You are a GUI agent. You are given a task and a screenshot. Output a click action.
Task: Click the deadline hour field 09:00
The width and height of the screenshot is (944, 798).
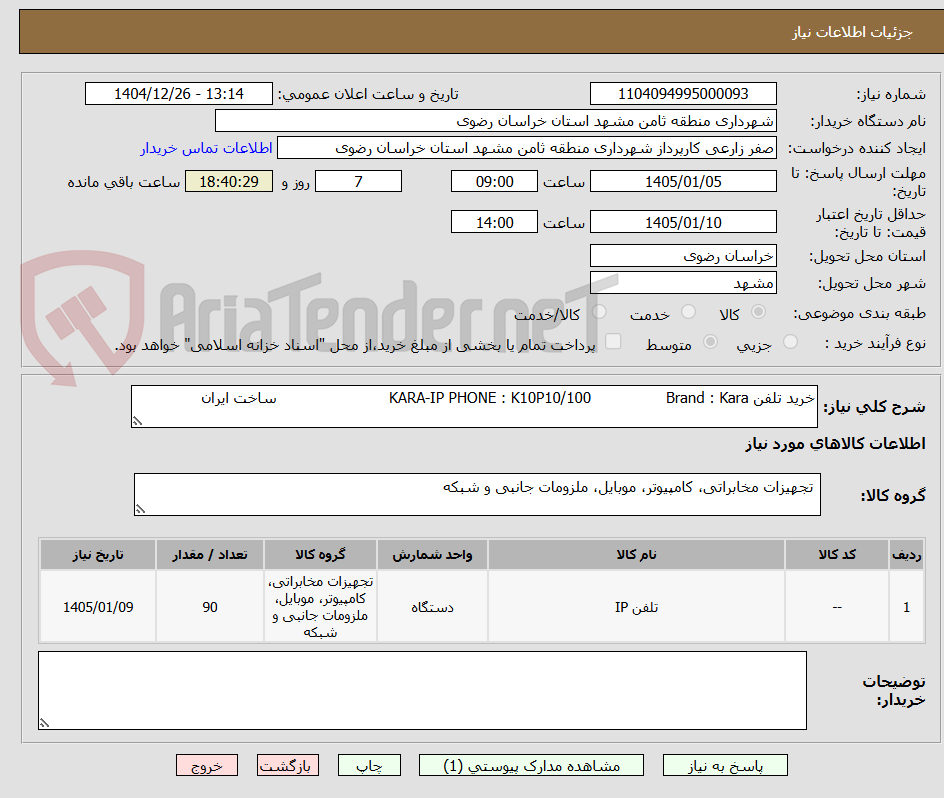[494, 181]
